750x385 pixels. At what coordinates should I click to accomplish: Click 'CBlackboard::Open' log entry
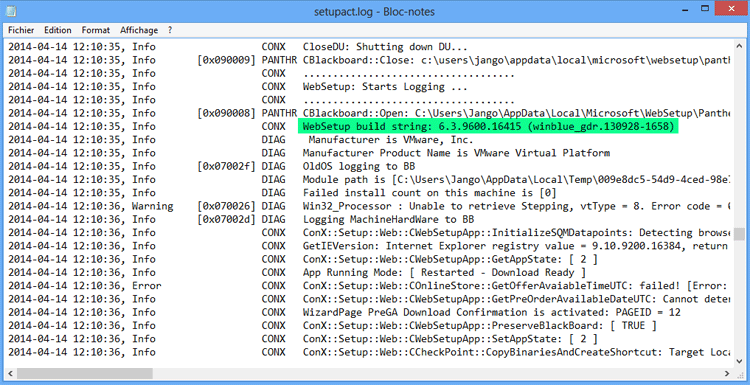click(x=517, y=113)
